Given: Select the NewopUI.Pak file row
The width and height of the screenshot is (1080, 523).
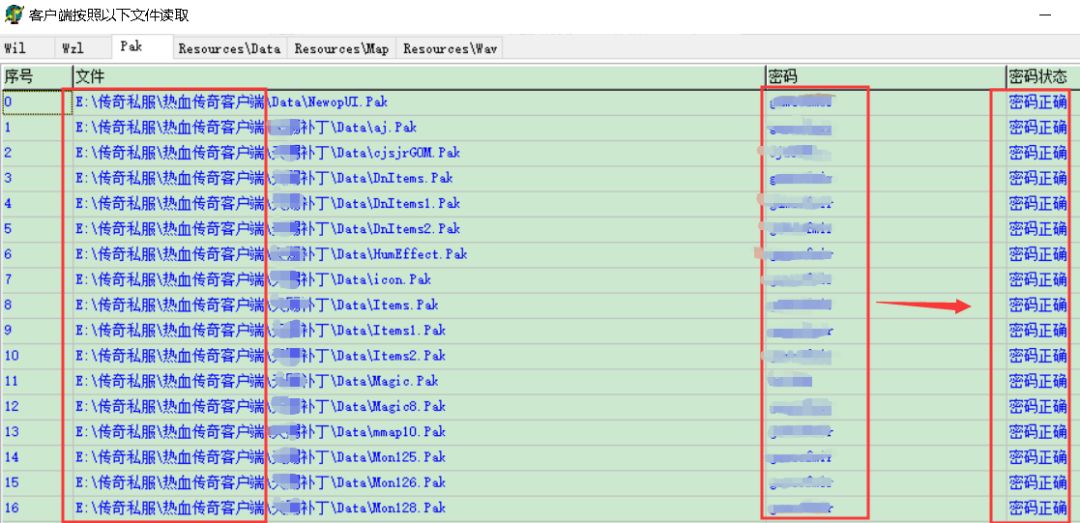Looking at the screenshot, I should coord(231,102).
